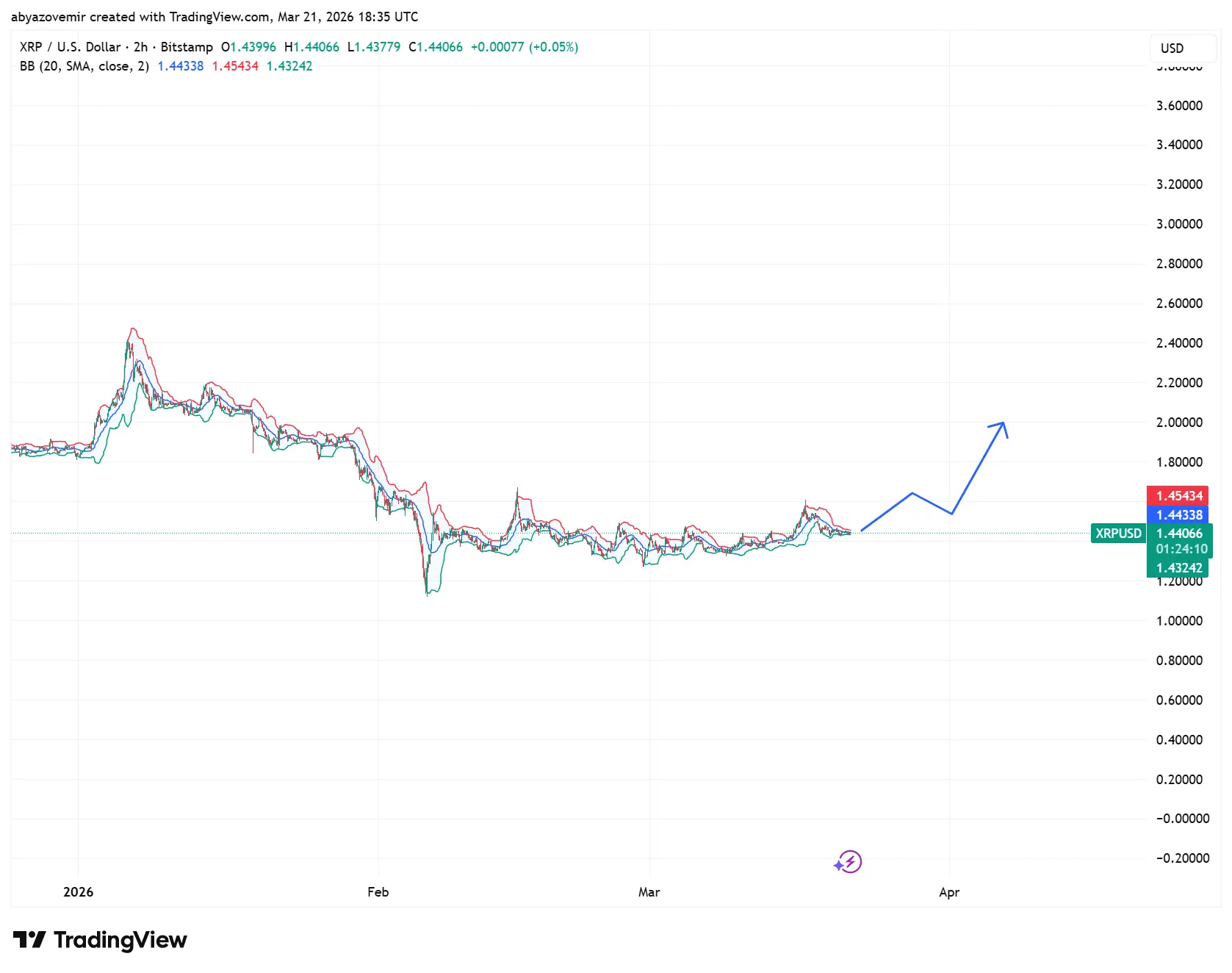Expand the BB (20, SMA, close, 2) legend row
The image size is (1232, 973).
click(84, 66)
